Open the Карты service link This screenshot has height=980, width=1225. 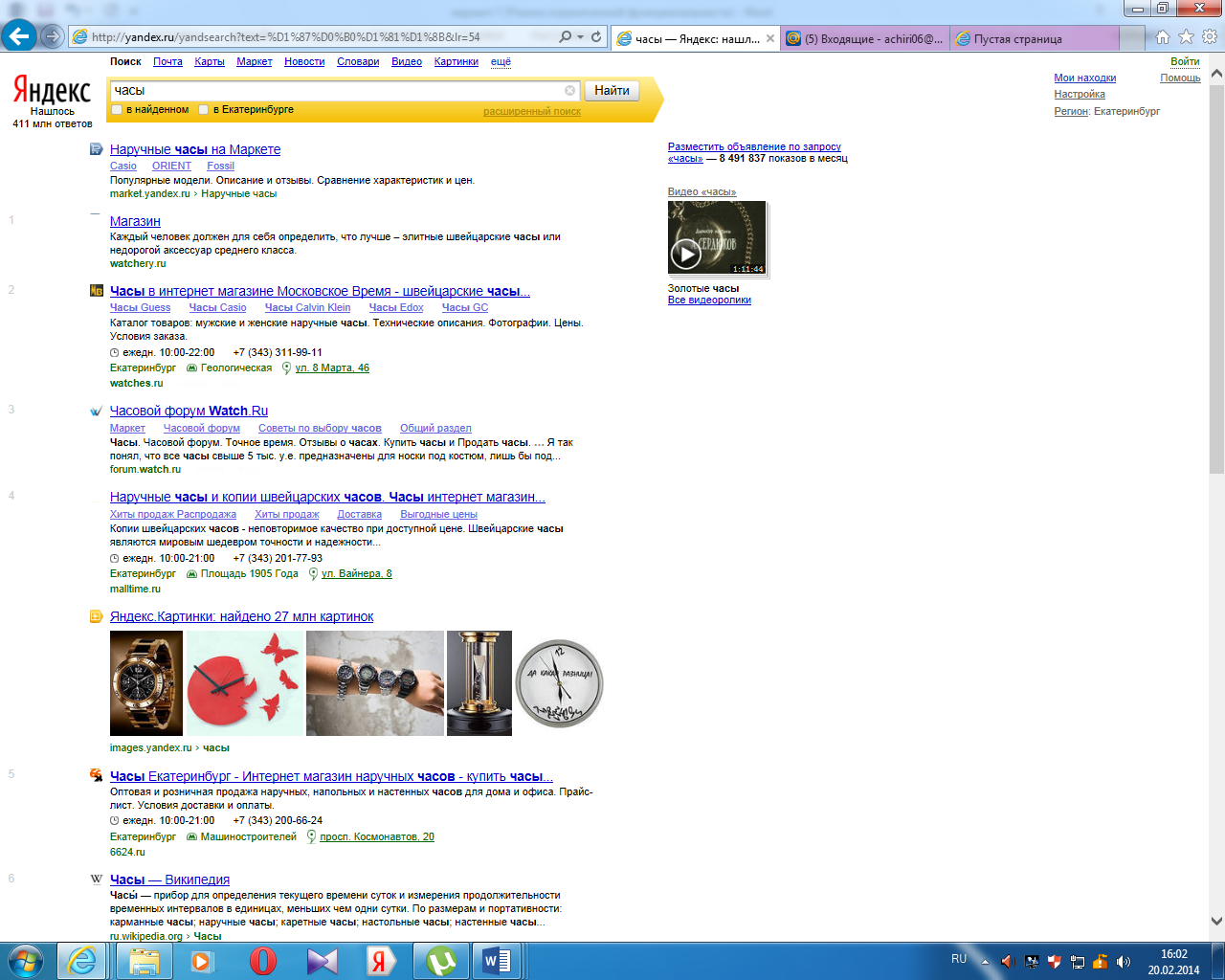point(210,61)
